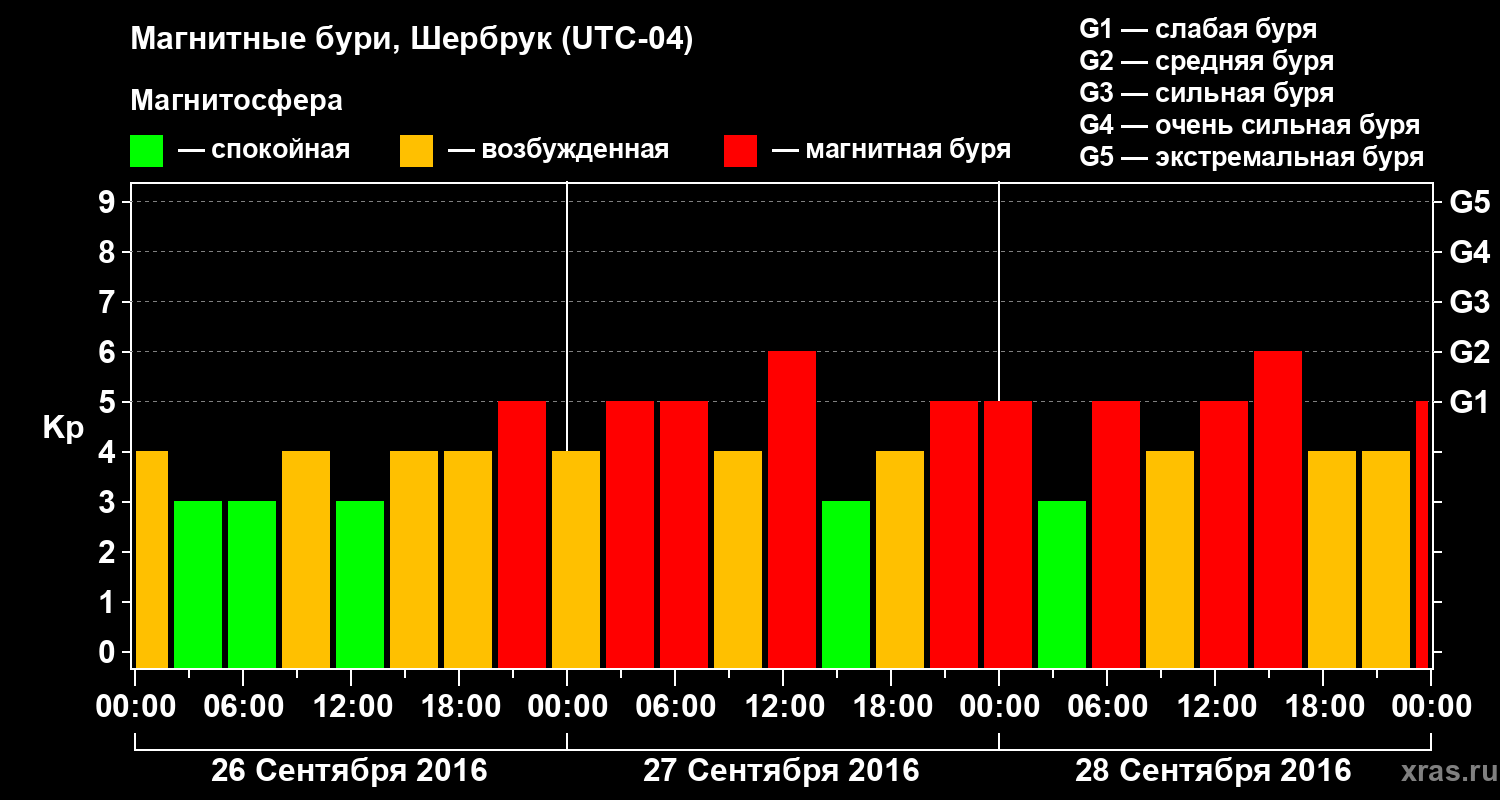Select the orange bar just before 12:00 on 26 September
Image resolution: width=1500 pixels, height=800 pixels.
tap(306, 560)
